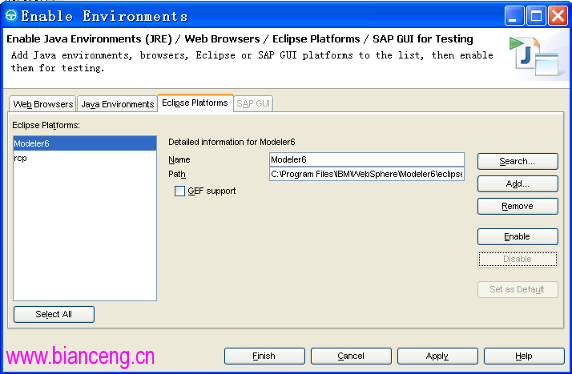Click the Path input field
The height and width of the screenshot is (374, 572).
(367, 174)
